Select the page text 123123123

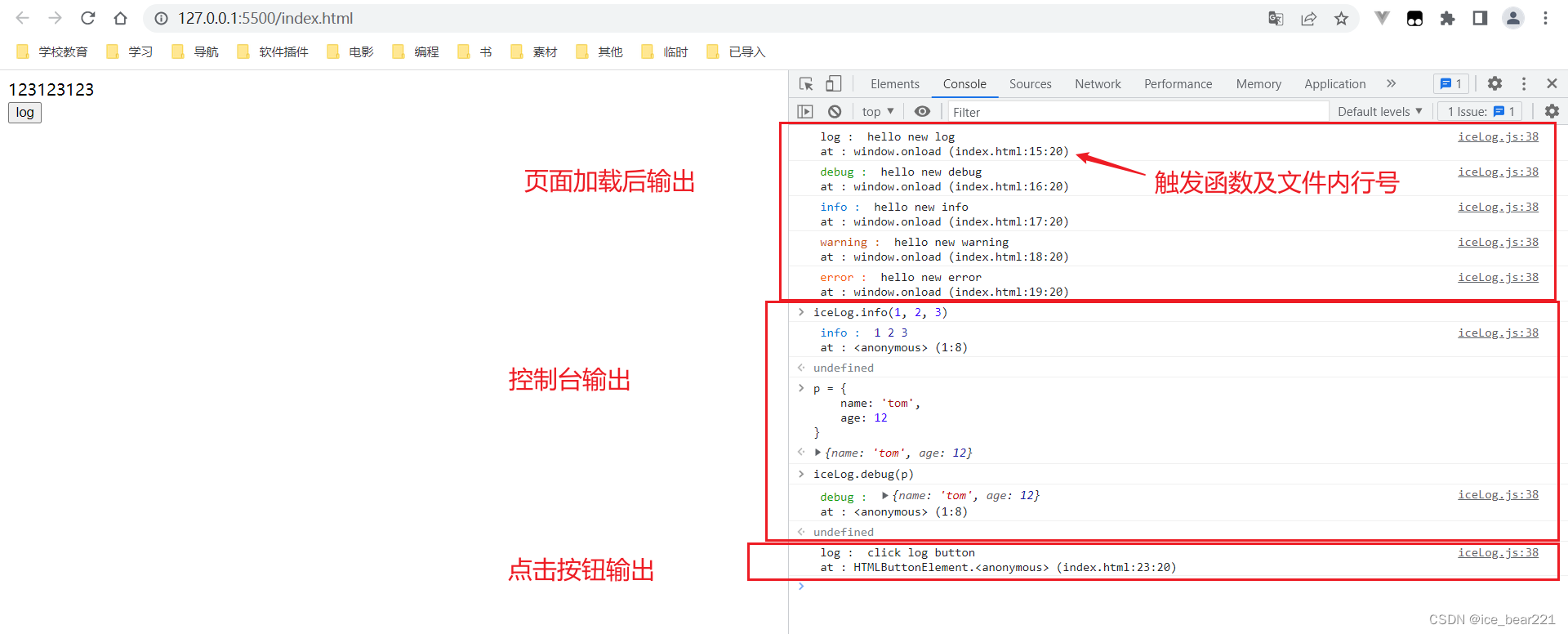click(x=51, y=89)
